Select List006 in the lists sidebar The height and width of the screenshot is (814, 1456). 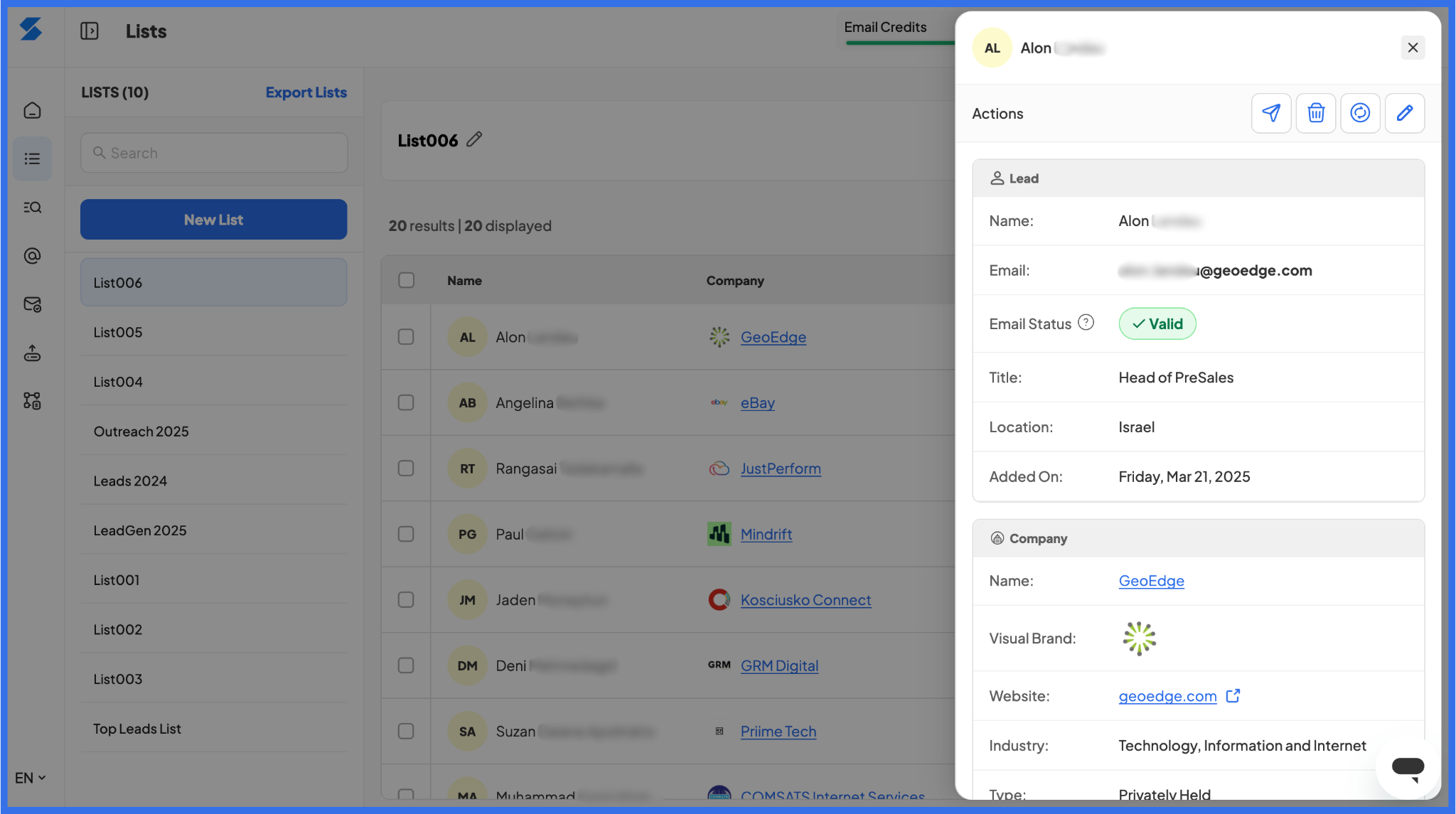click(x=213, y=282)
